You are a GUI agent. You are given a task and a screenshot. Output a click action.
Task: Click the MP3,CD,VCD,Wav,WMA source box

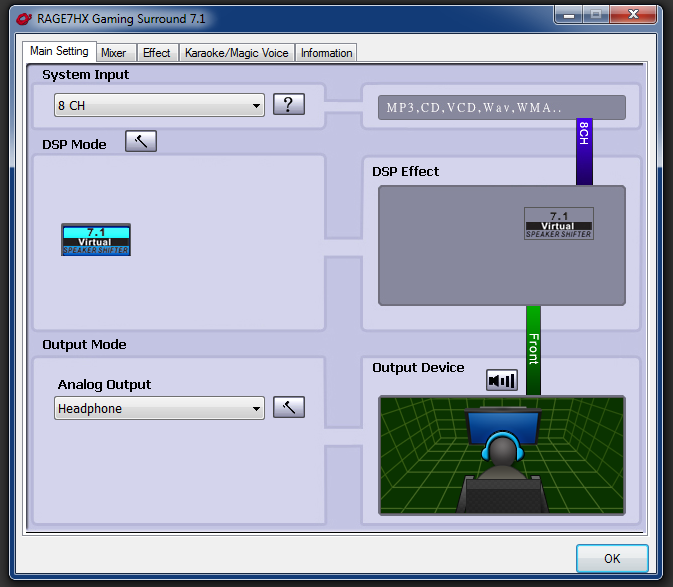point(501,108)
